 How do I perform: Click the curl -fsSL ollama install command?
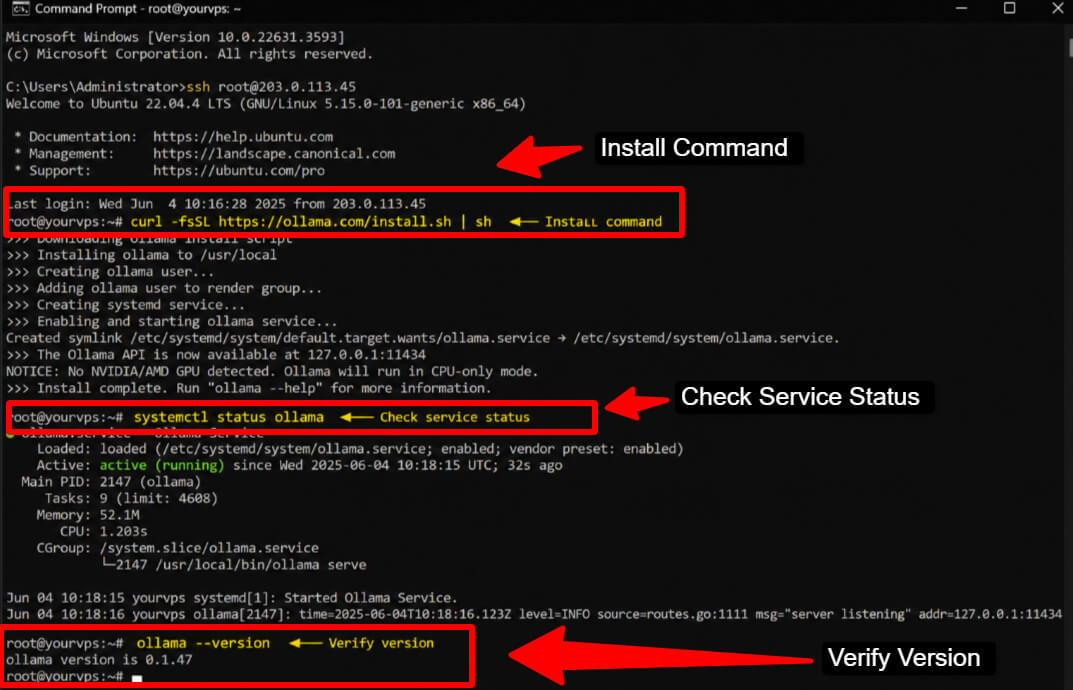(x=311, y=221)
